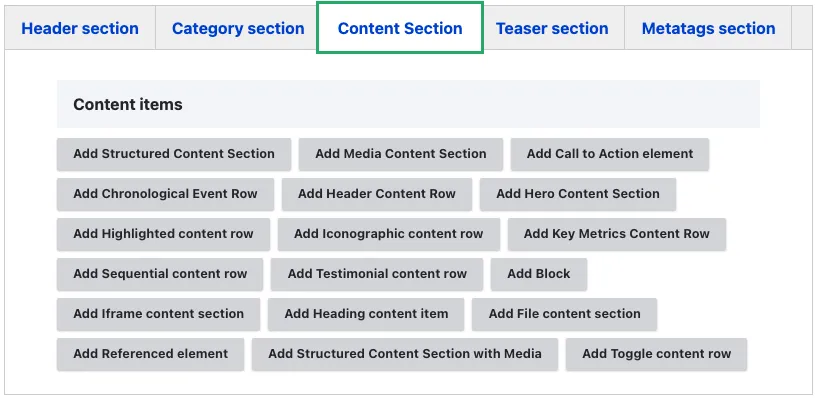Add a Media Content Section
Image resolution: width=815 pixels, height=398 pixels.
pyautogui.click(x=400, y=154)
